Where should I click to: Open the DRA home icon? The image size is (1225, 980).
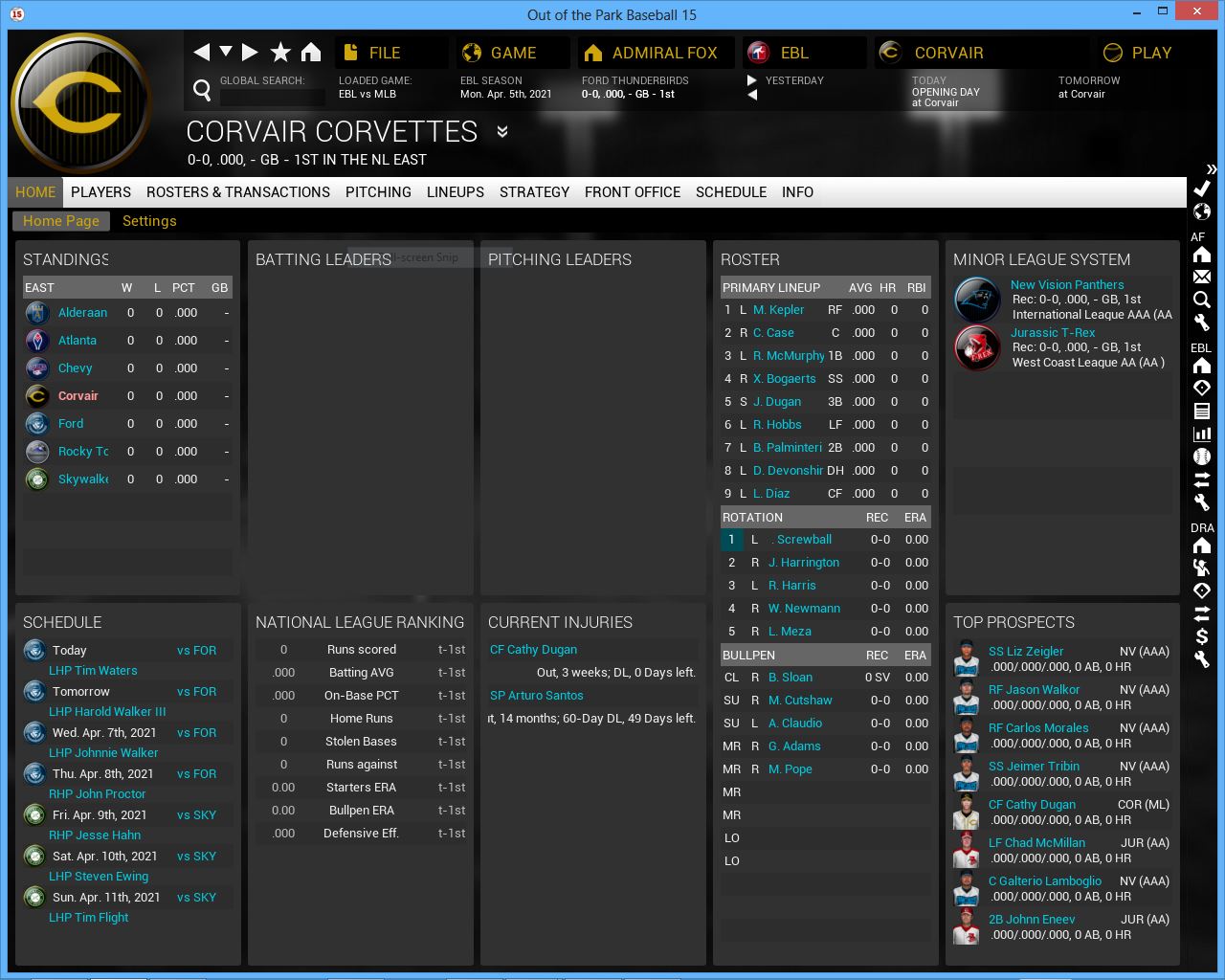pos(1202,546)
